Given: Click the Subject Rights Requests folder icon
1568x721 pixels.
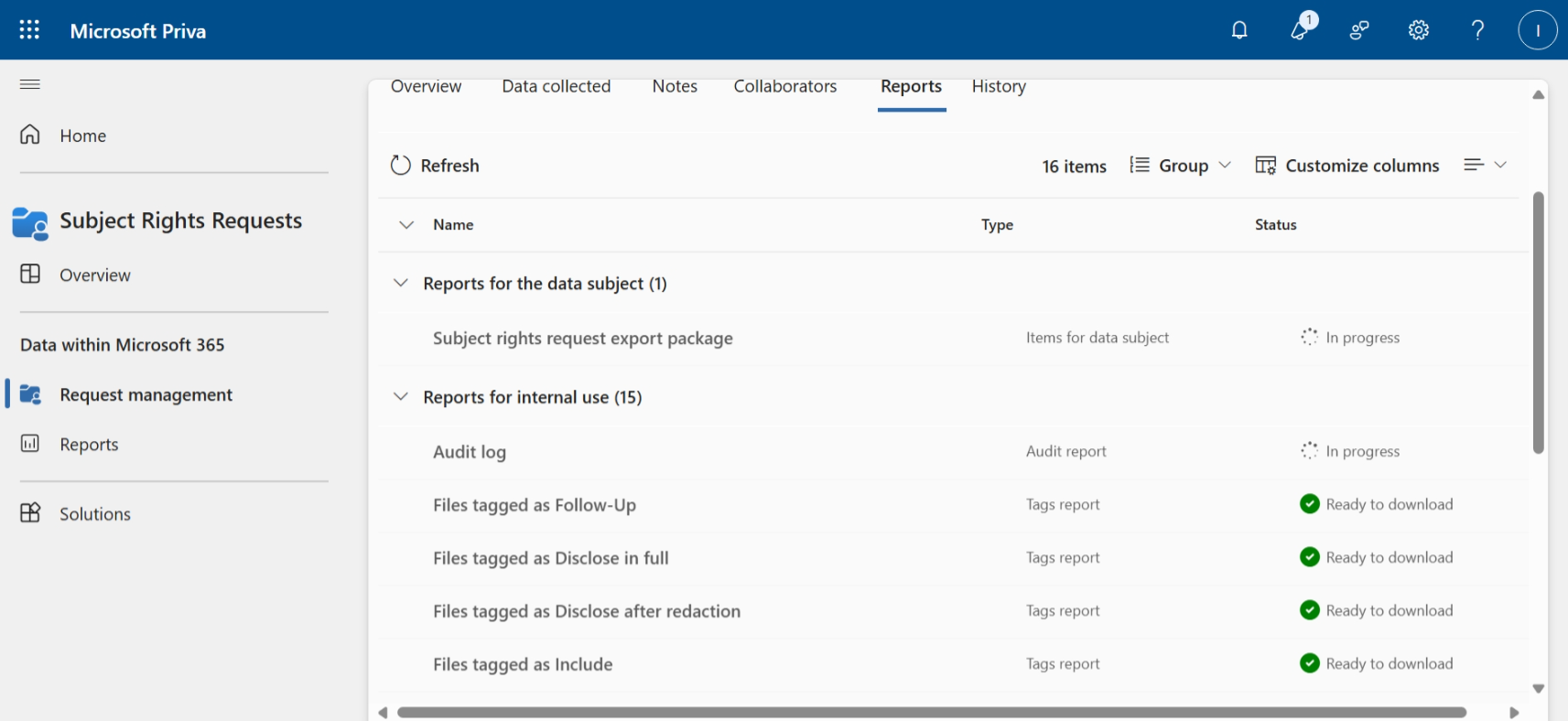Looking at the screenshot, I should (30, 223).
